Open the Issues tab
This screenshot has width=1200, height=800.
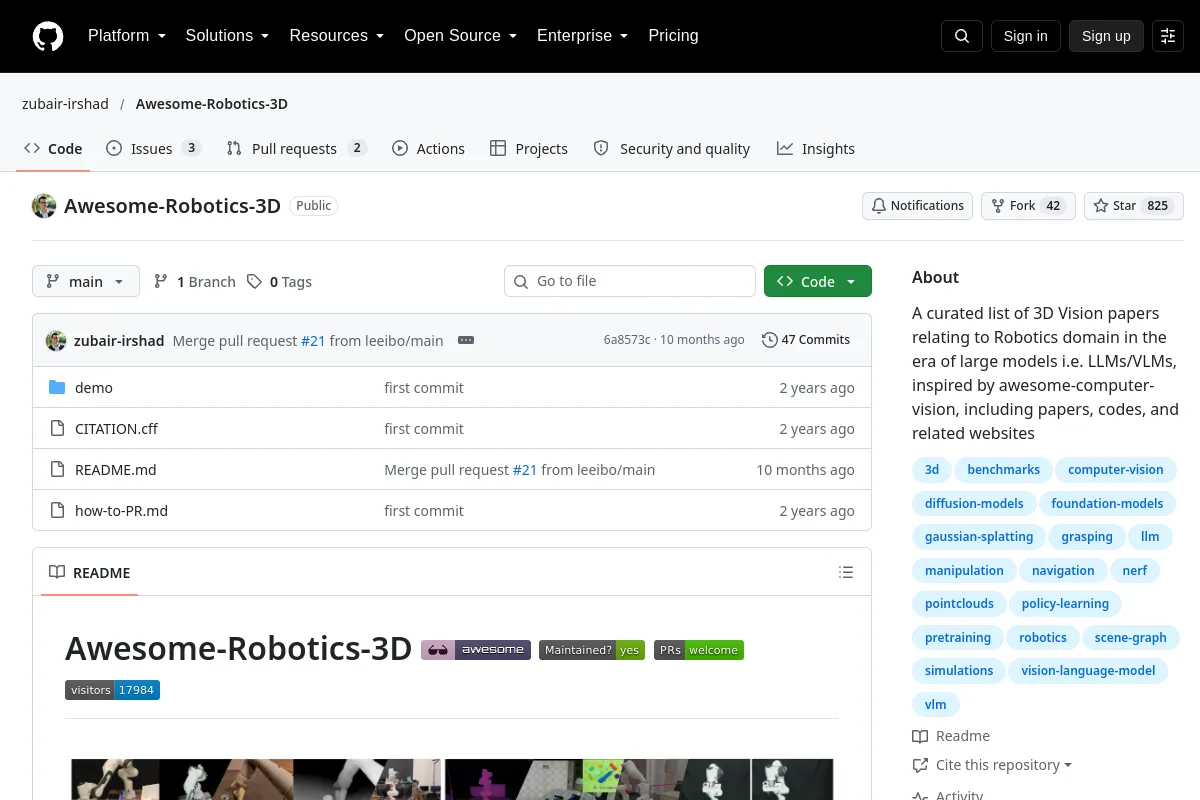154,149
